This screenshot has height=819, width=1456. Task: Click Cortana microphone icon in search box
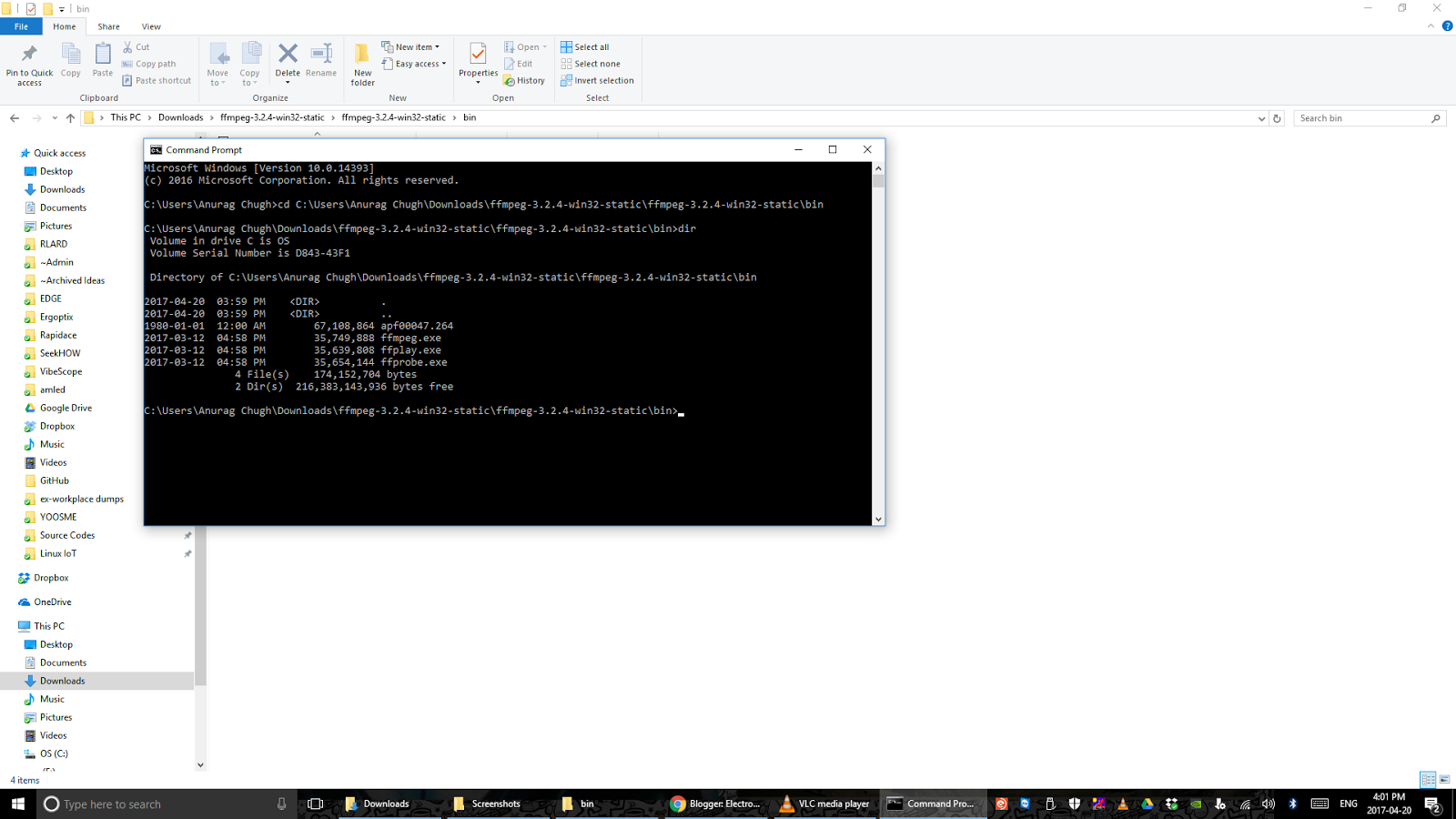[x=281, y=804]
